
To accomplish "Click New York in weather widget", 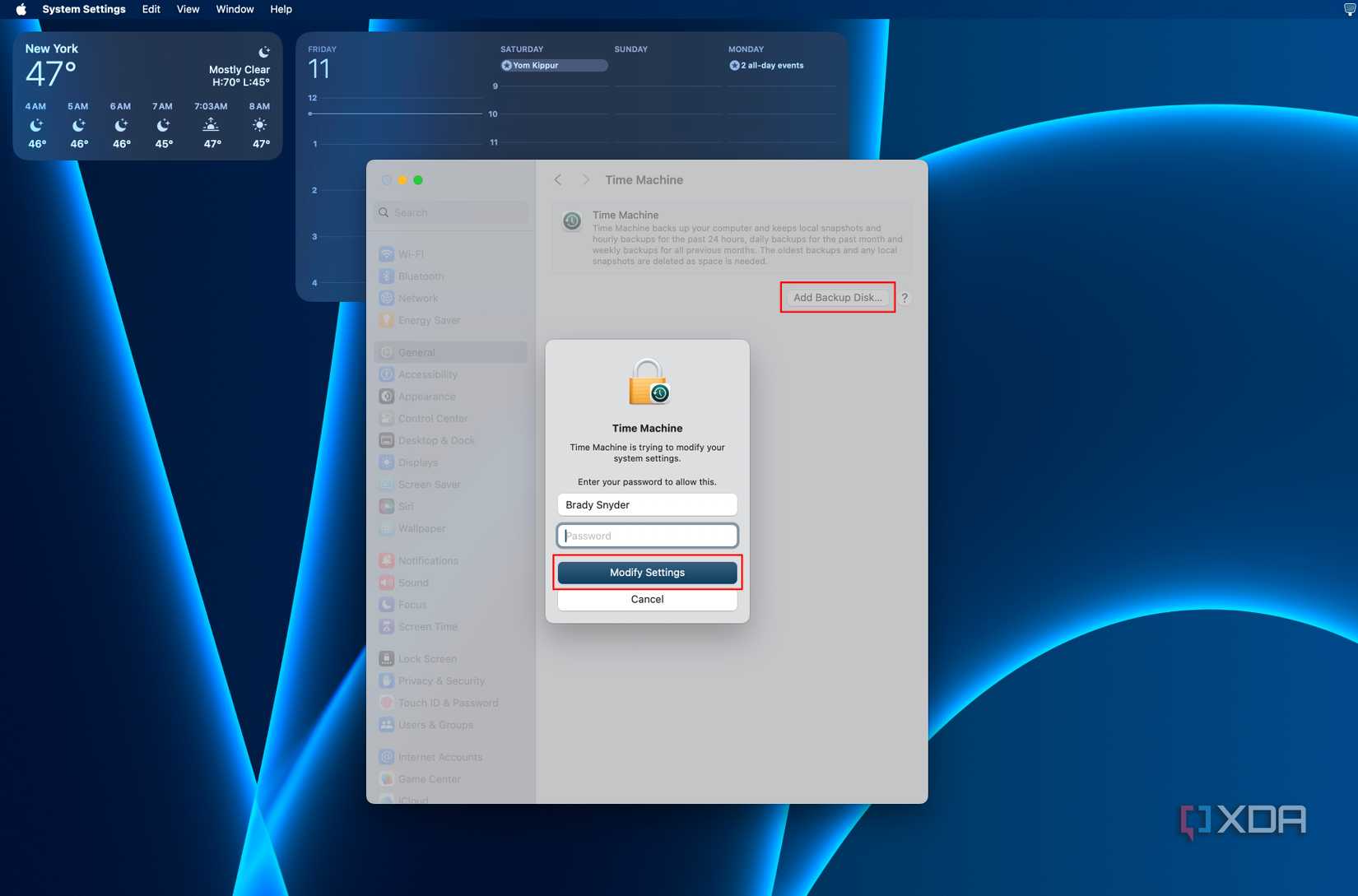I will (x=52, y=49).
